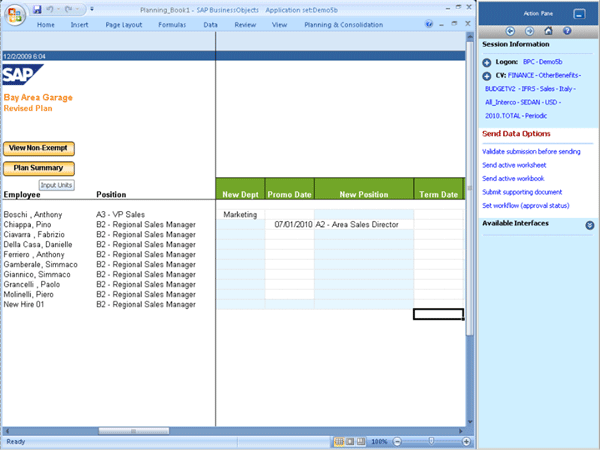
Task: Restore the workbook window in ribbon bar
Action: 454,24
